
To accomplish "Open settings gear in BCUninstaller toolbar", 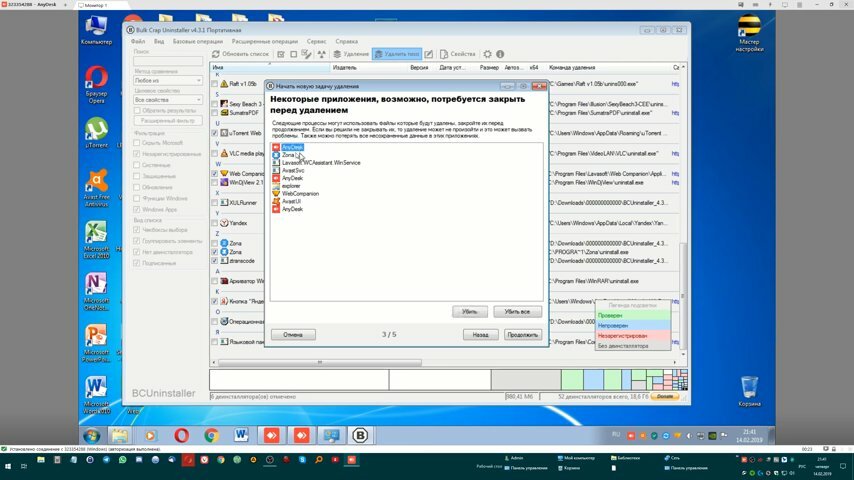I will click(x=487, y=54).
